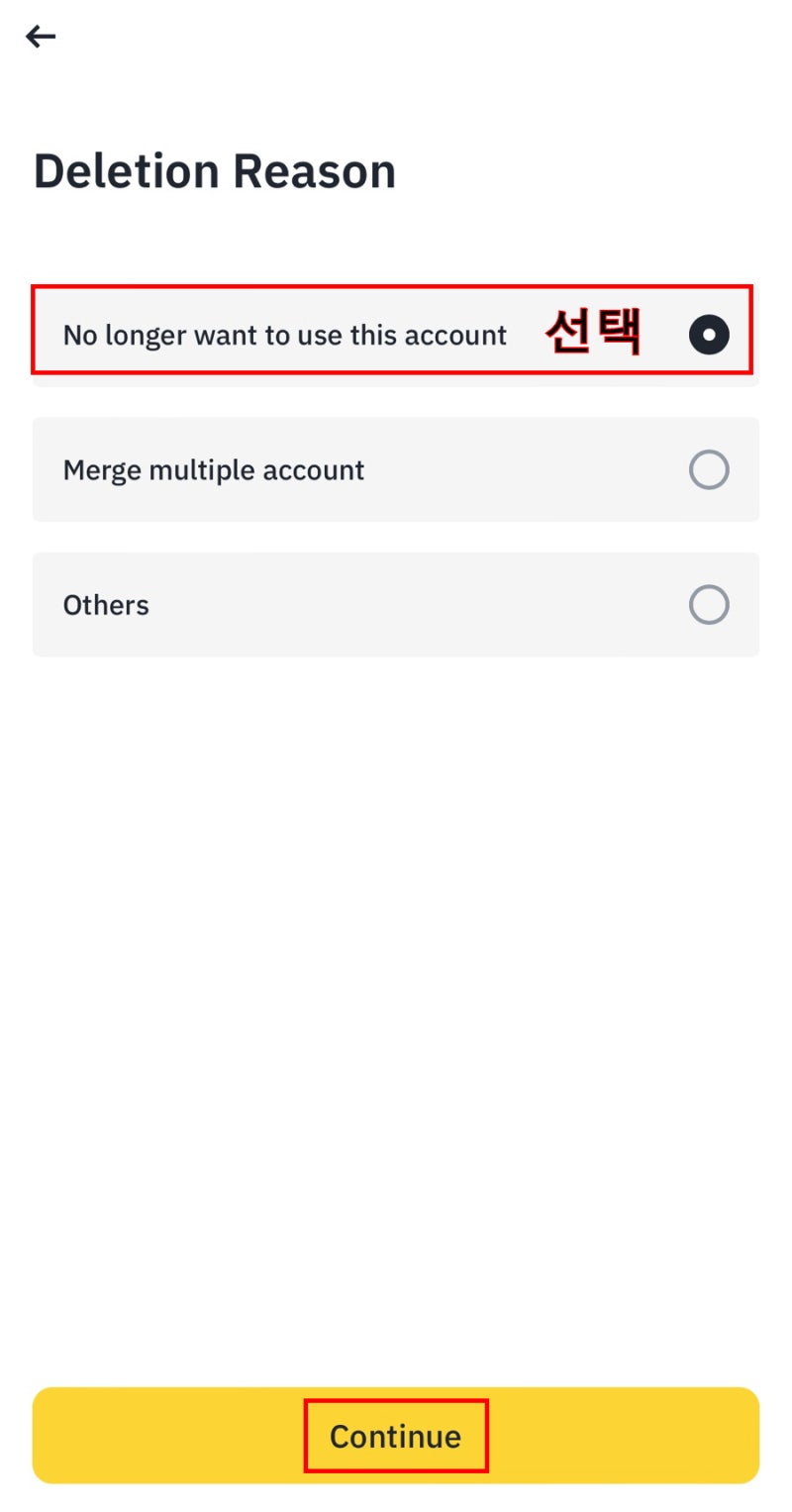
Task: Click the 'Continue' text inside red box
Action: pyautogui.click(x=395, y=1436)
